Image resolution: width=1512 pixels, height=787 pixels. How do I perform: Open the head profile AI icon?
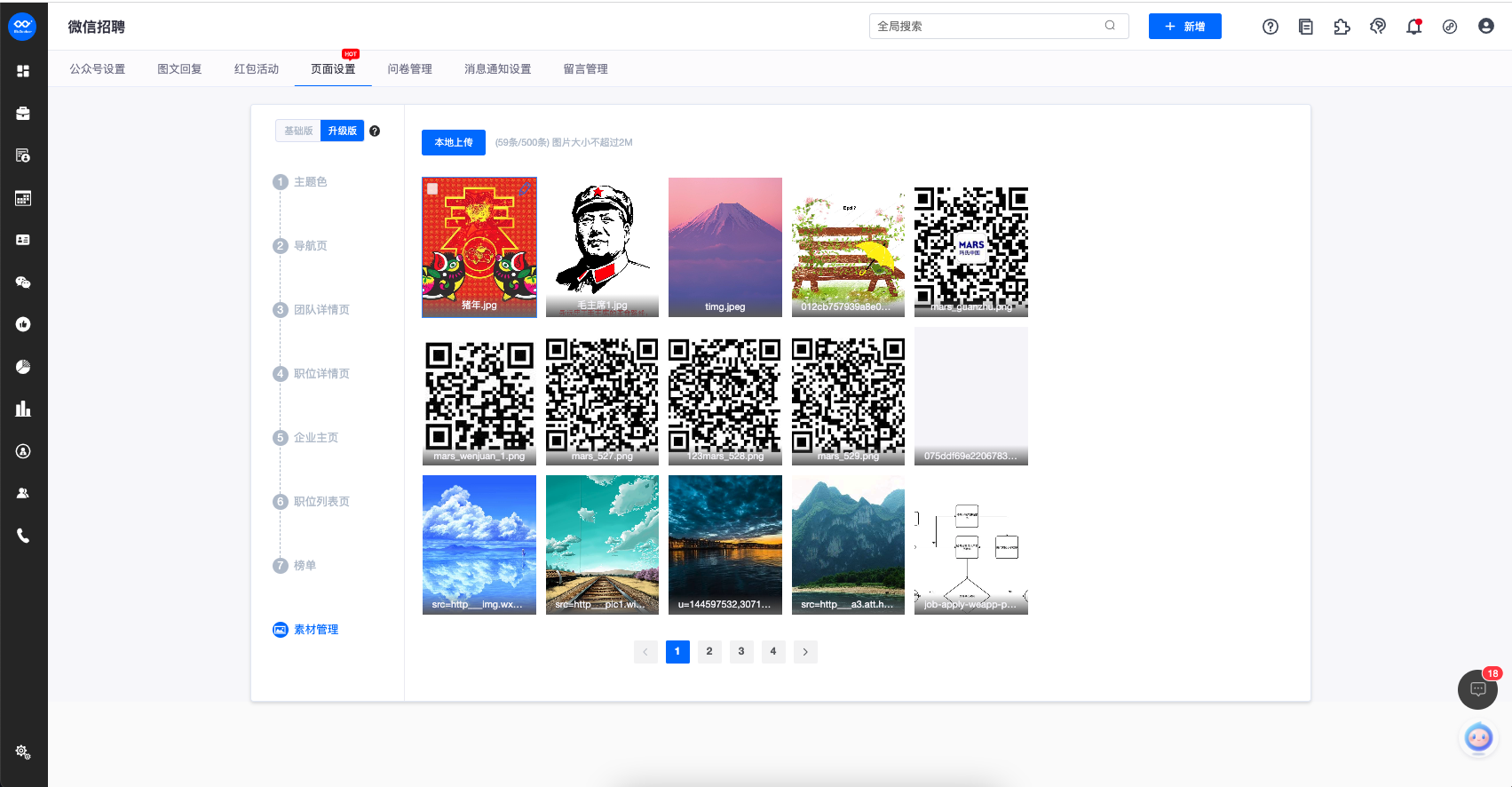1378,27
